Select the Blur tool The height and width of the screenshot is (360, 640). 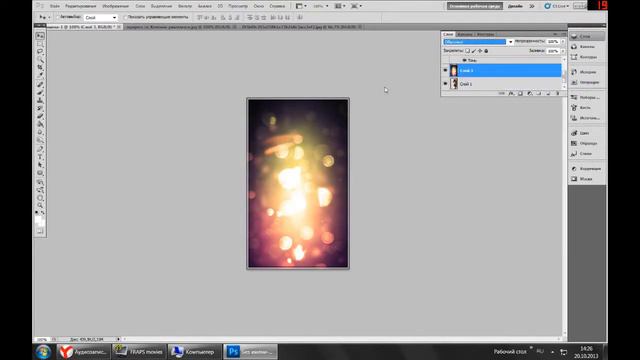(x=40, y=132)
